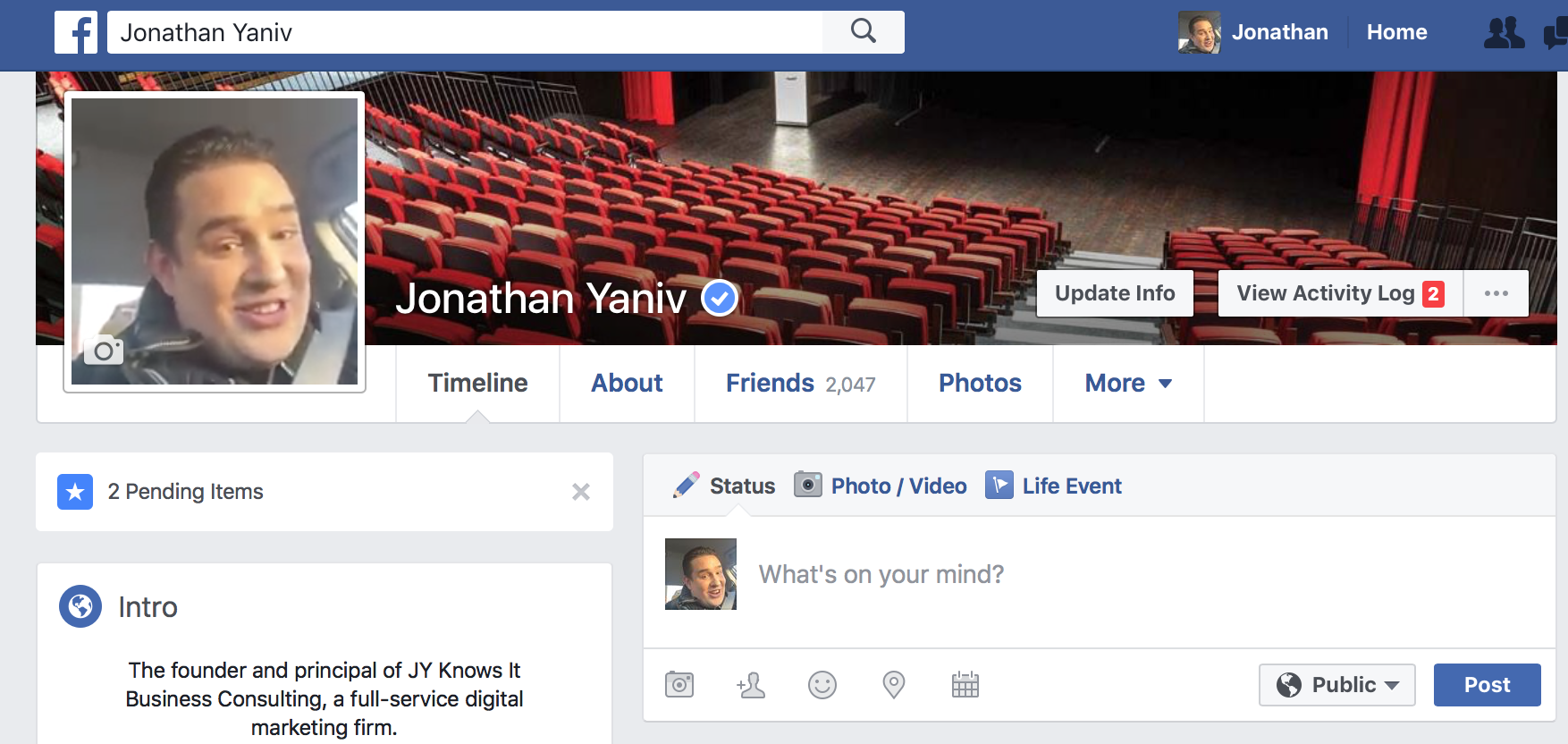1568x744 pixels.
Task: Click the Jonathan profile link in top bar
Action: click(x=1279, y=32)
